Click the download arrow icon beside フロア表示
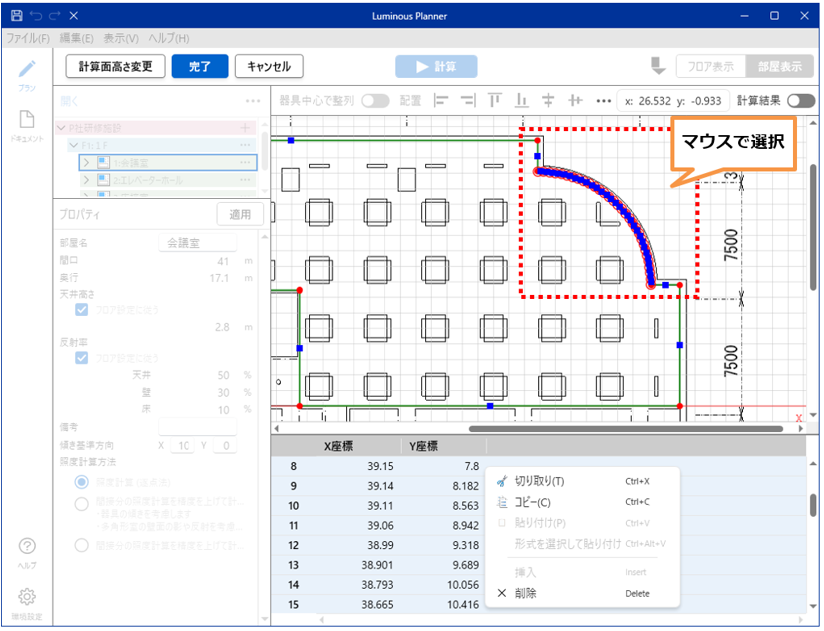Screen dimensions: 824x631 [x=657, y=66]
